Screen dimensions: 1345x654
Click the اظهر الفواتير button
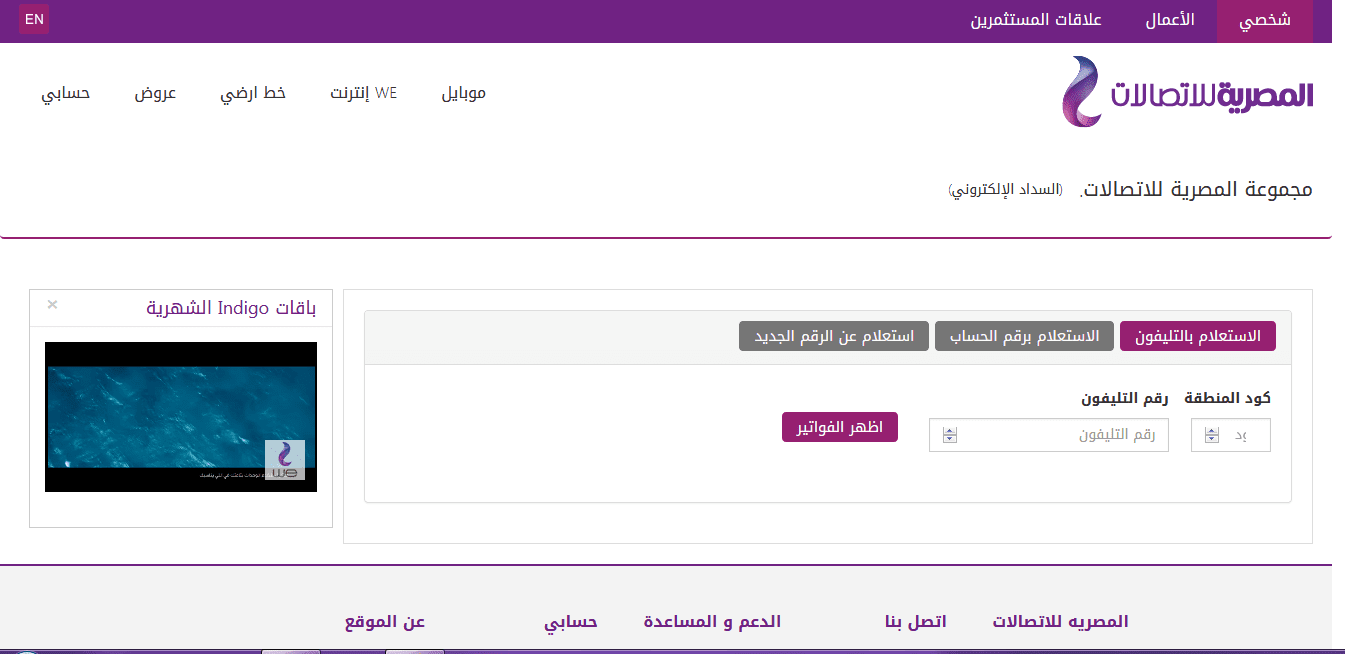[840, 427]
